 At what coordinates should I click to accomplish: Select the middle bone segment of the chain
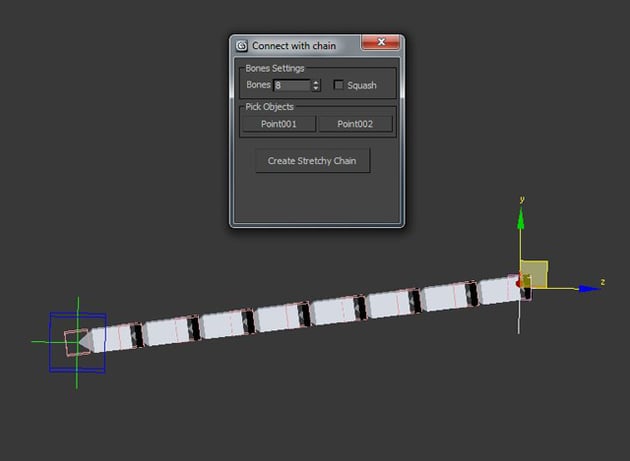pos(331,311)
